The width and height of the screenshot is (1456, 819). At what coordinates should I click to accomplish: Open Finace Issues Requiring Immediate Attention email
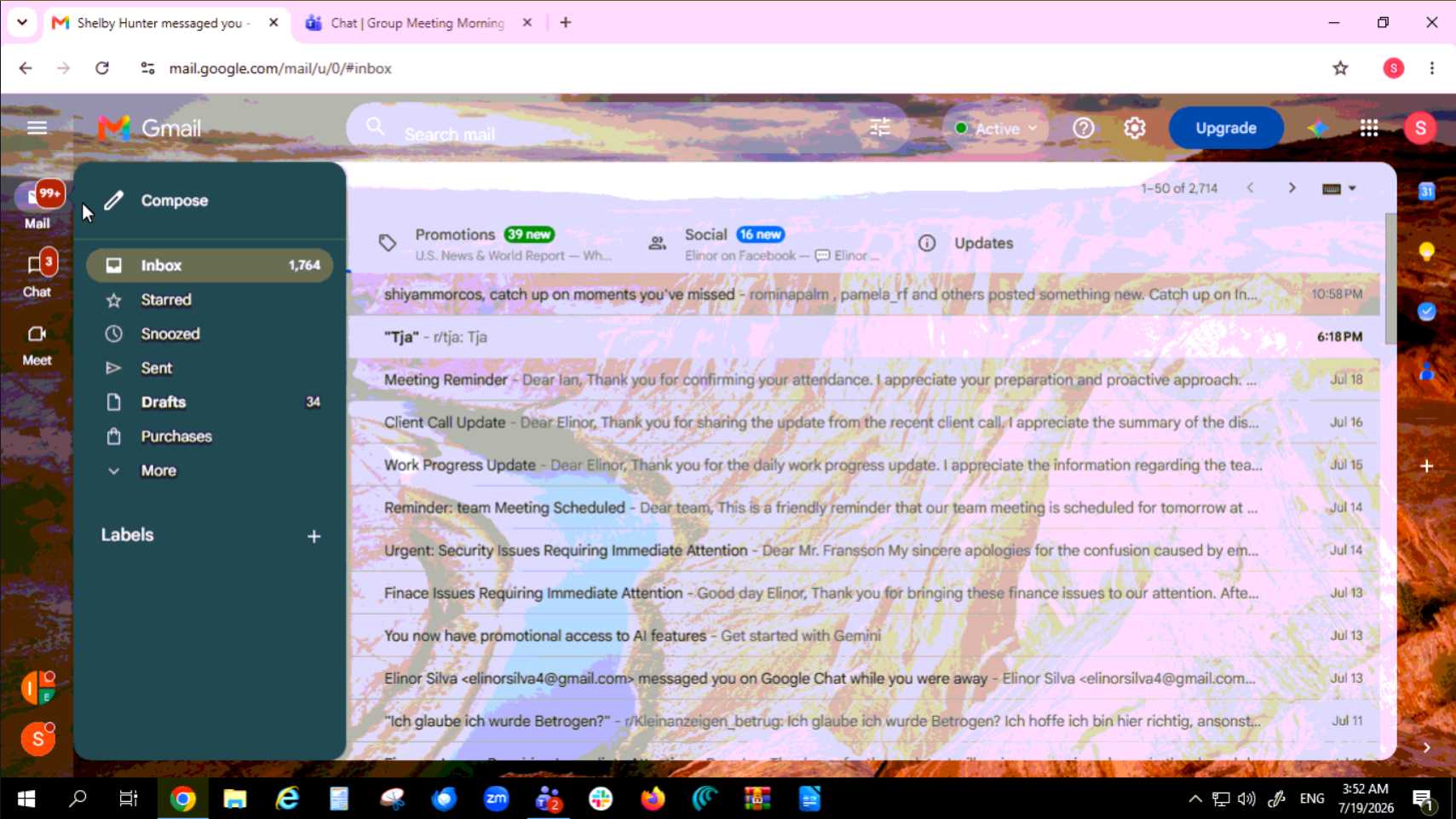click(864, 593)
